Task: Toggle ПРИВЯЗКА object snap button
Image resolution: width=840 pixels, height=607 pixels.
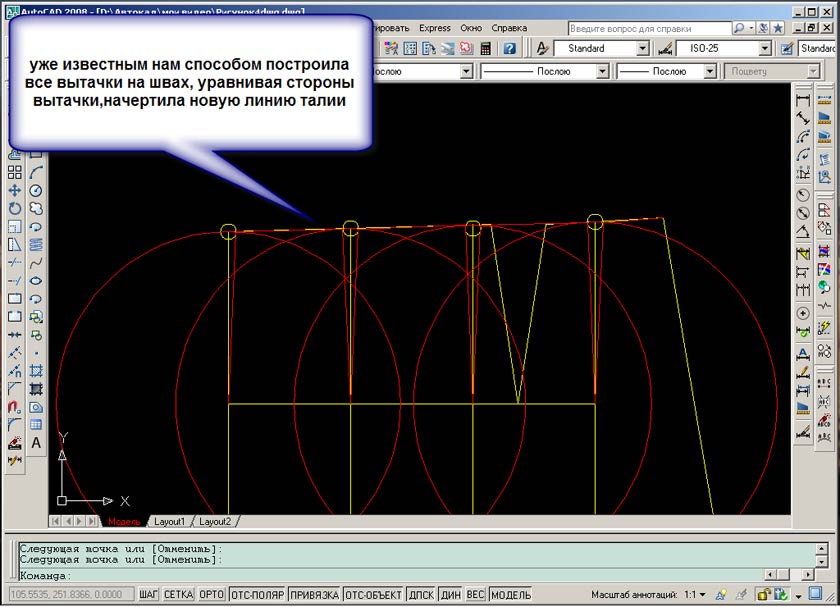Action: (314, 594)
